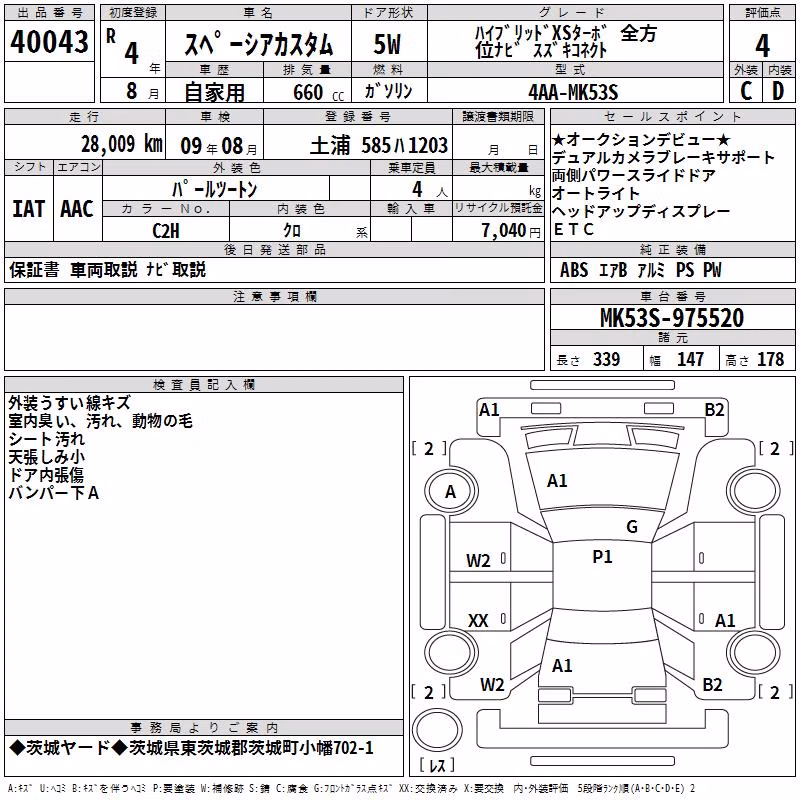
Task: Click the W2 mark on left front door
Action: (x=478, y=561)
